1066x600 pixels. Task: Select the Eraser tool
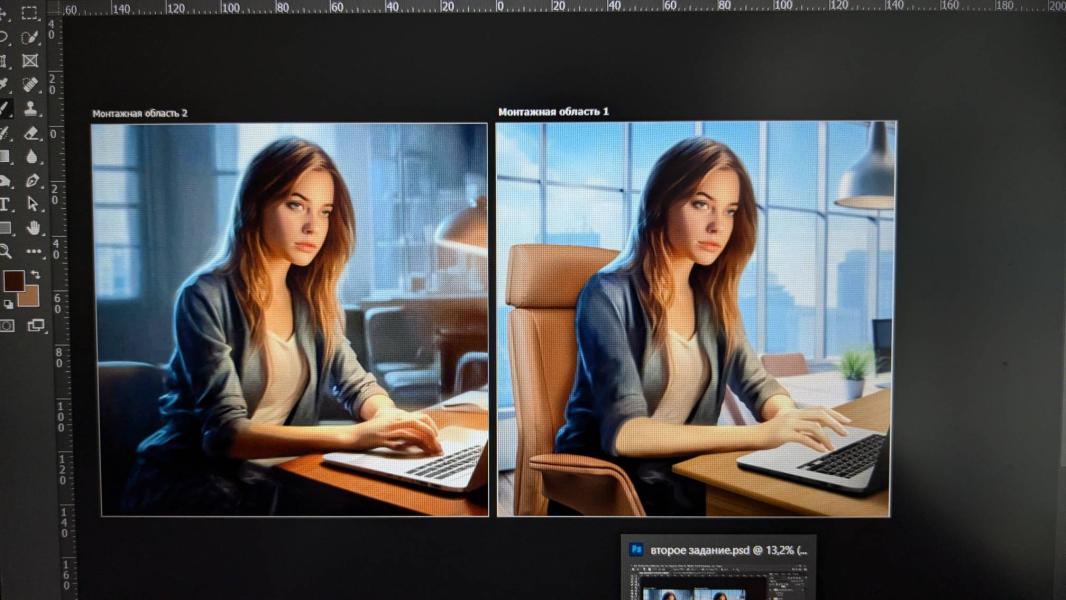click(30, 133)
